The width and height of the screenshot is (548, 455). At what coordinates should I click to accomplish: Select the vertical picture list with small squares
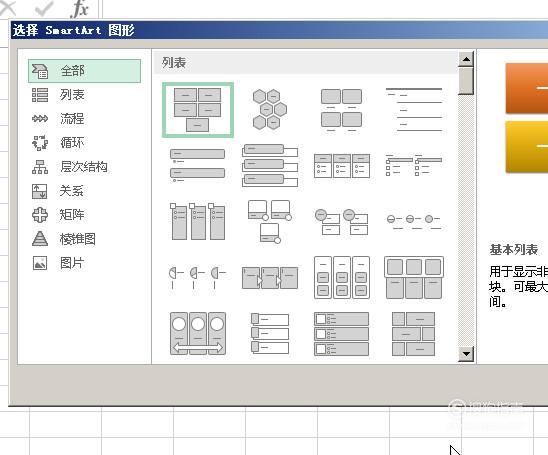click(270, 333)
